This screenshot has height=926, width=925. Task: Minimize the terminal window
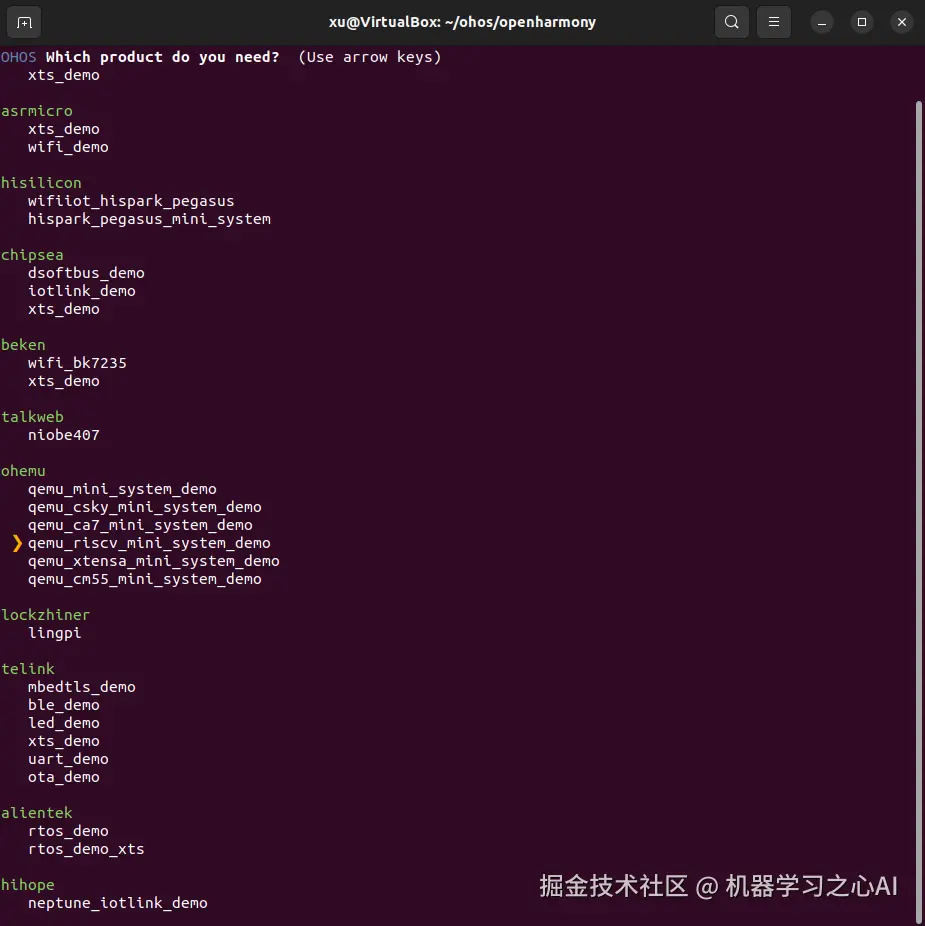point(822,22)
